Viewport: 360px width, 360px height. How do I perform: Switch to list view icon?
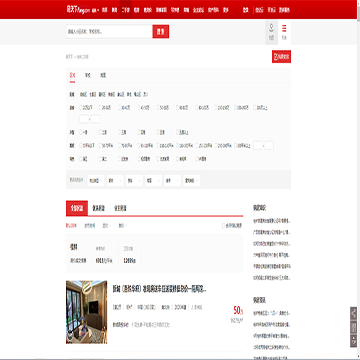tap(284, 32)
